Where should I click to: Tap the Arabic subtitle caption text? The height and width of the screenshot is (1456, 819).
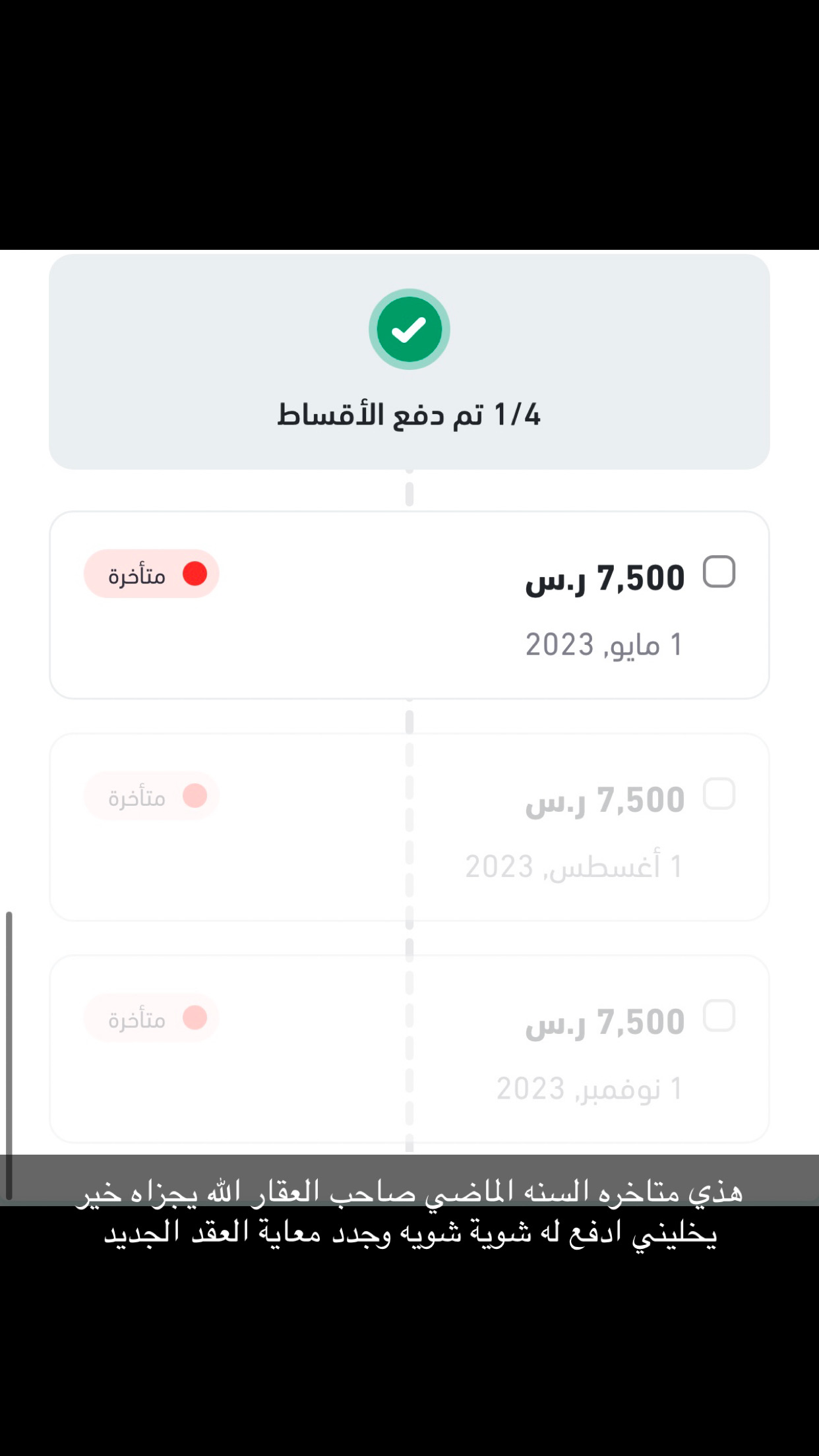coord(409,1213)
